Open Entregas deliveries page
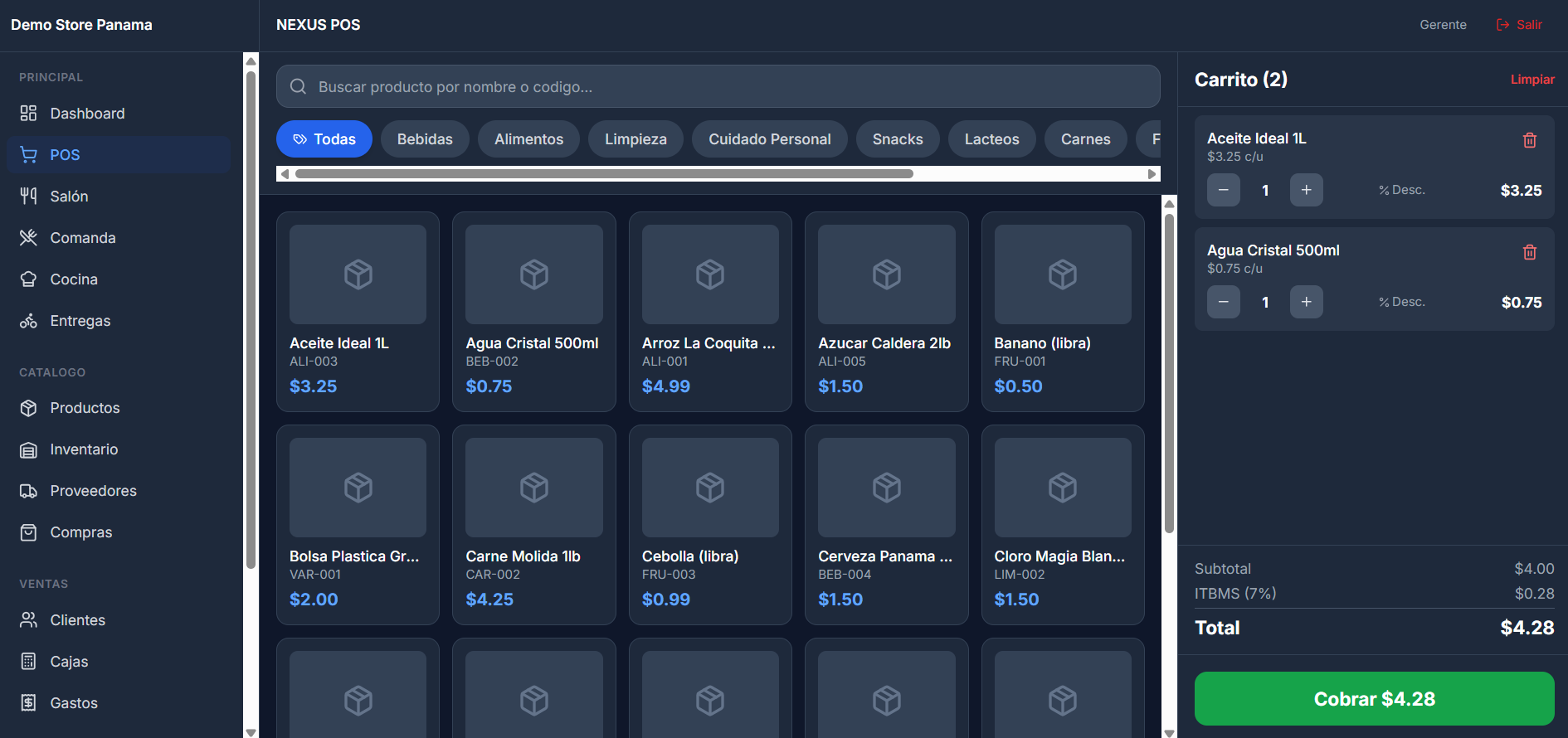Viewport: 1568px width, 738px height. [80, 321]
